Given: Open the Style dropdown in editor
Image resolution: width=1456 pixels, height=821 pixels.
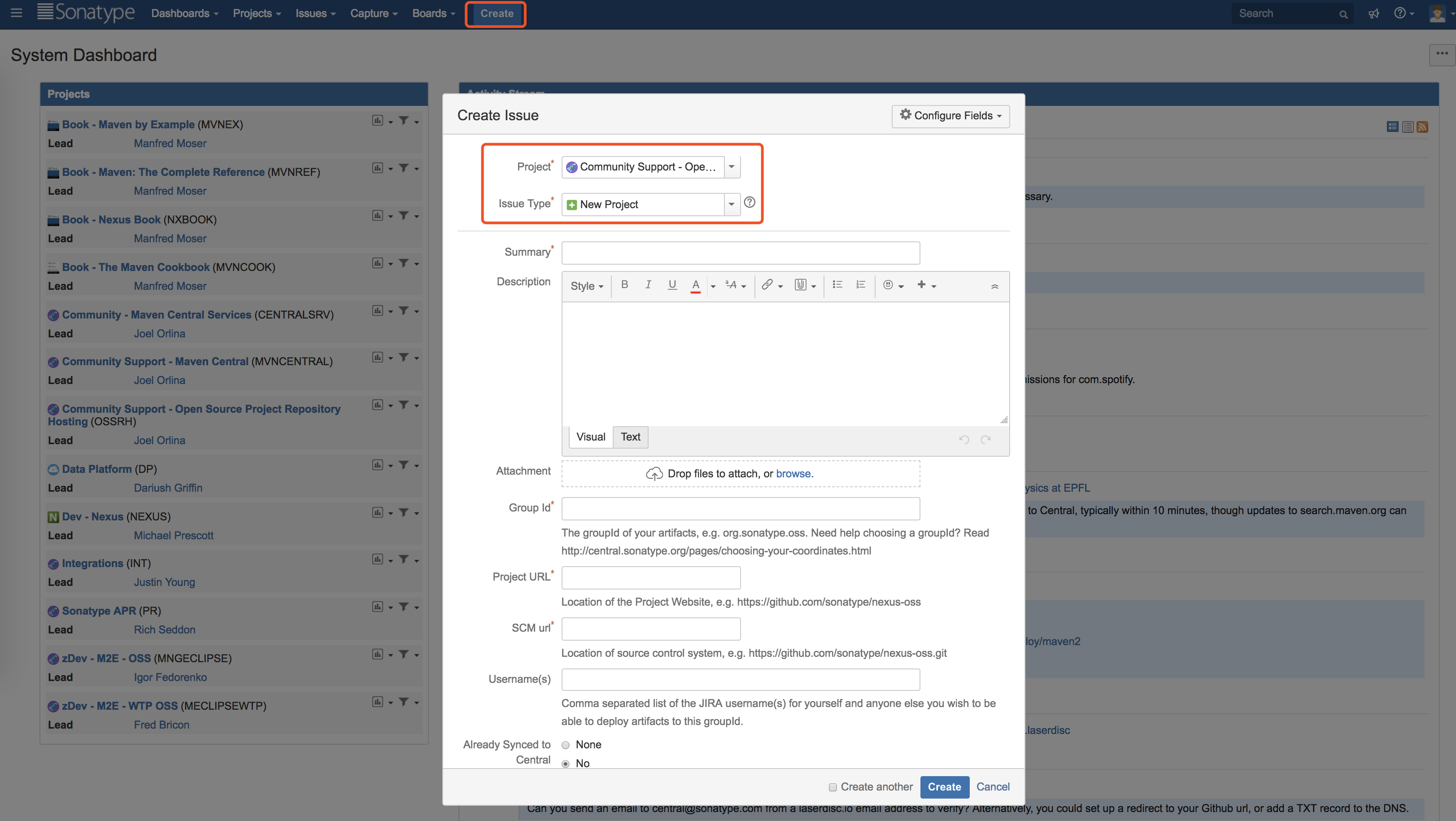Looking at the screenshot, I should (587, 286).
